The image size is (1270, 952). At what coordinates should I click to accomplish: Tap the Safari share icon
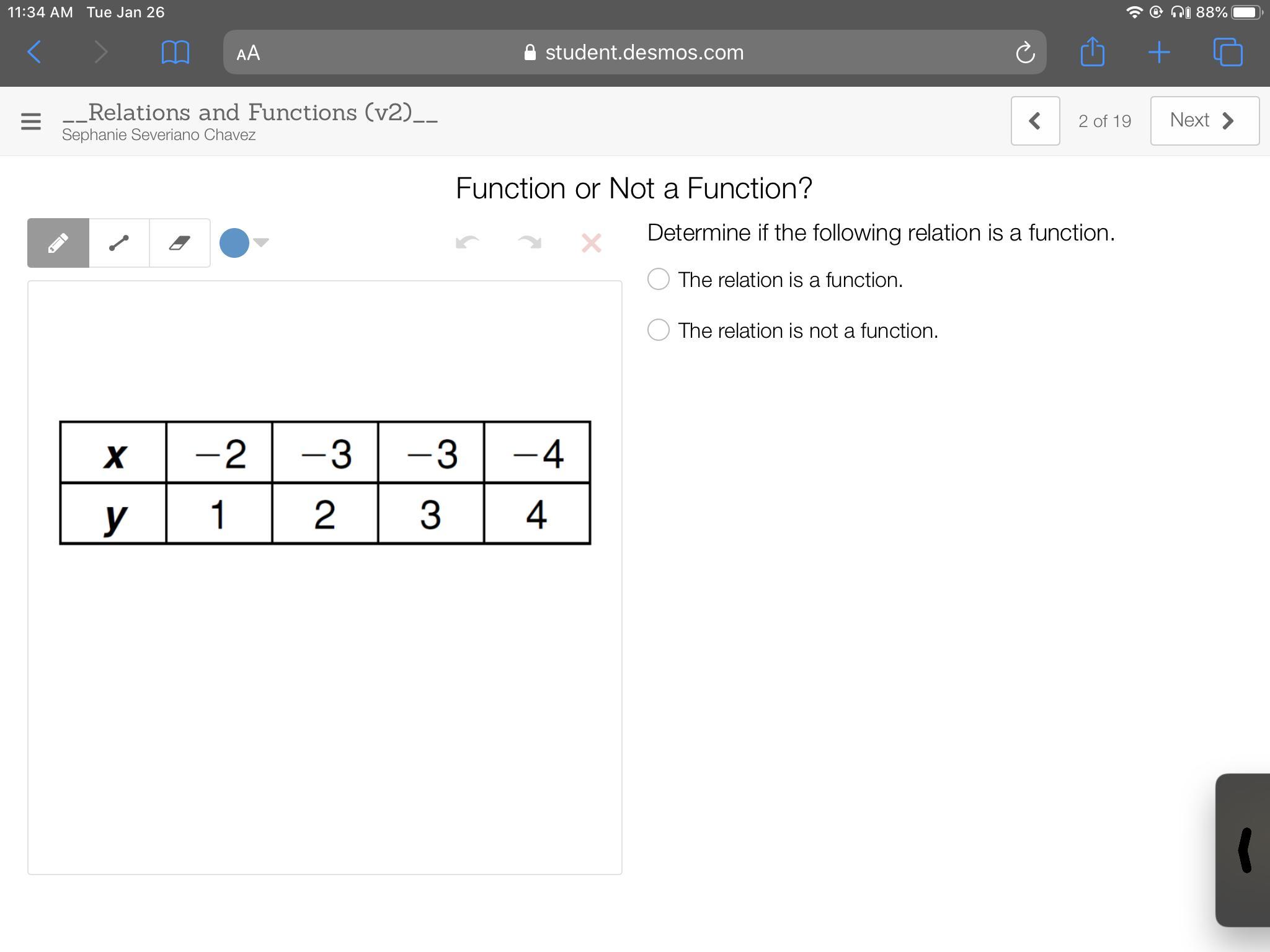click(1092, 52)
